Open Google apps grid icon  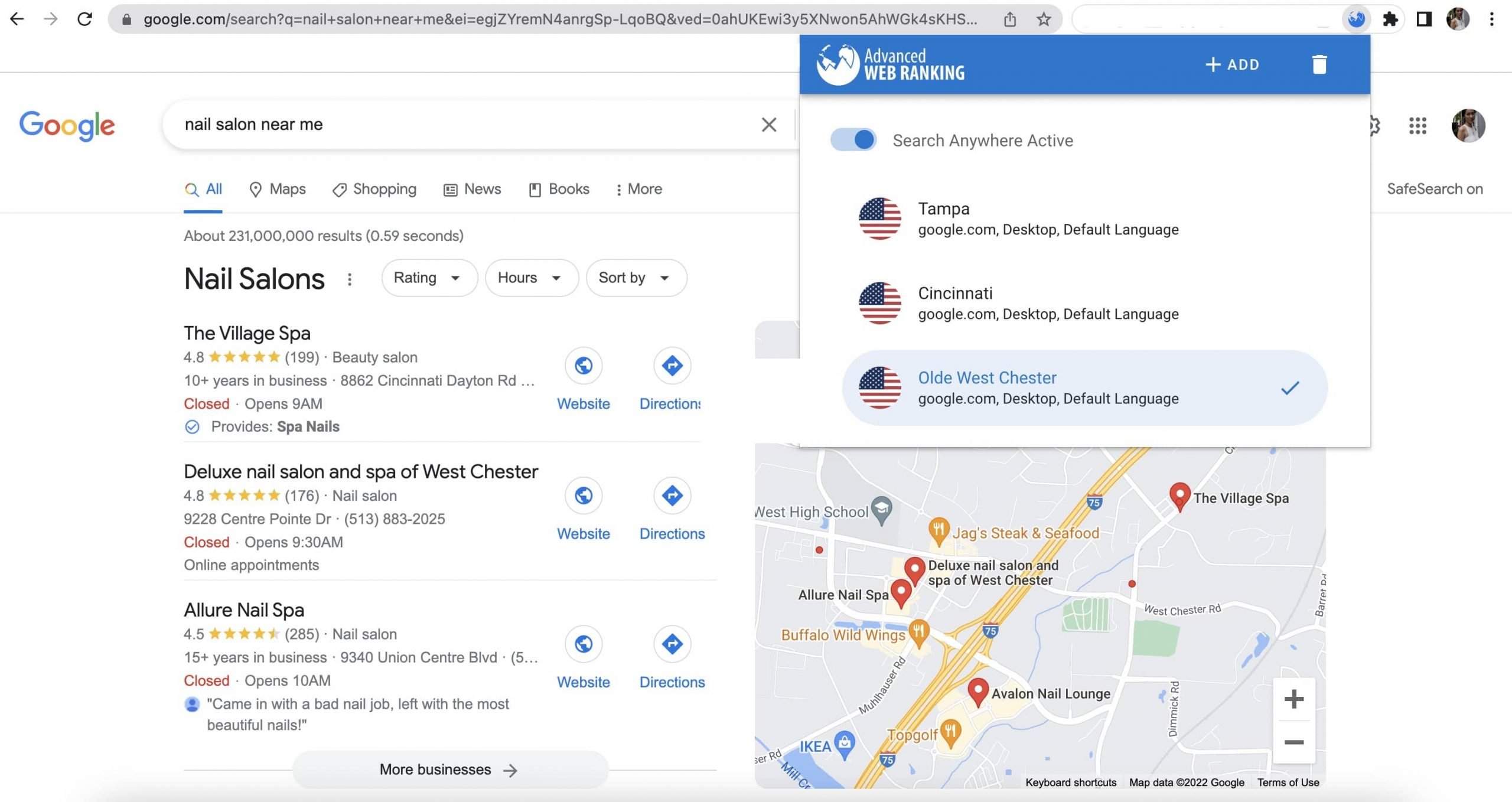pos(1417,125)
